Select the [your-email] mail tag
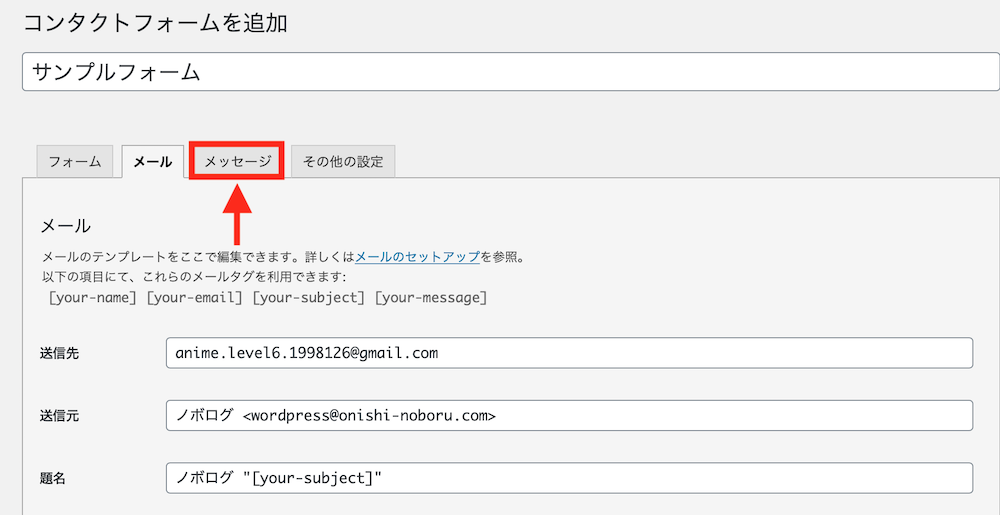This screenshot has height=515, width=1000. coord(195,298)
